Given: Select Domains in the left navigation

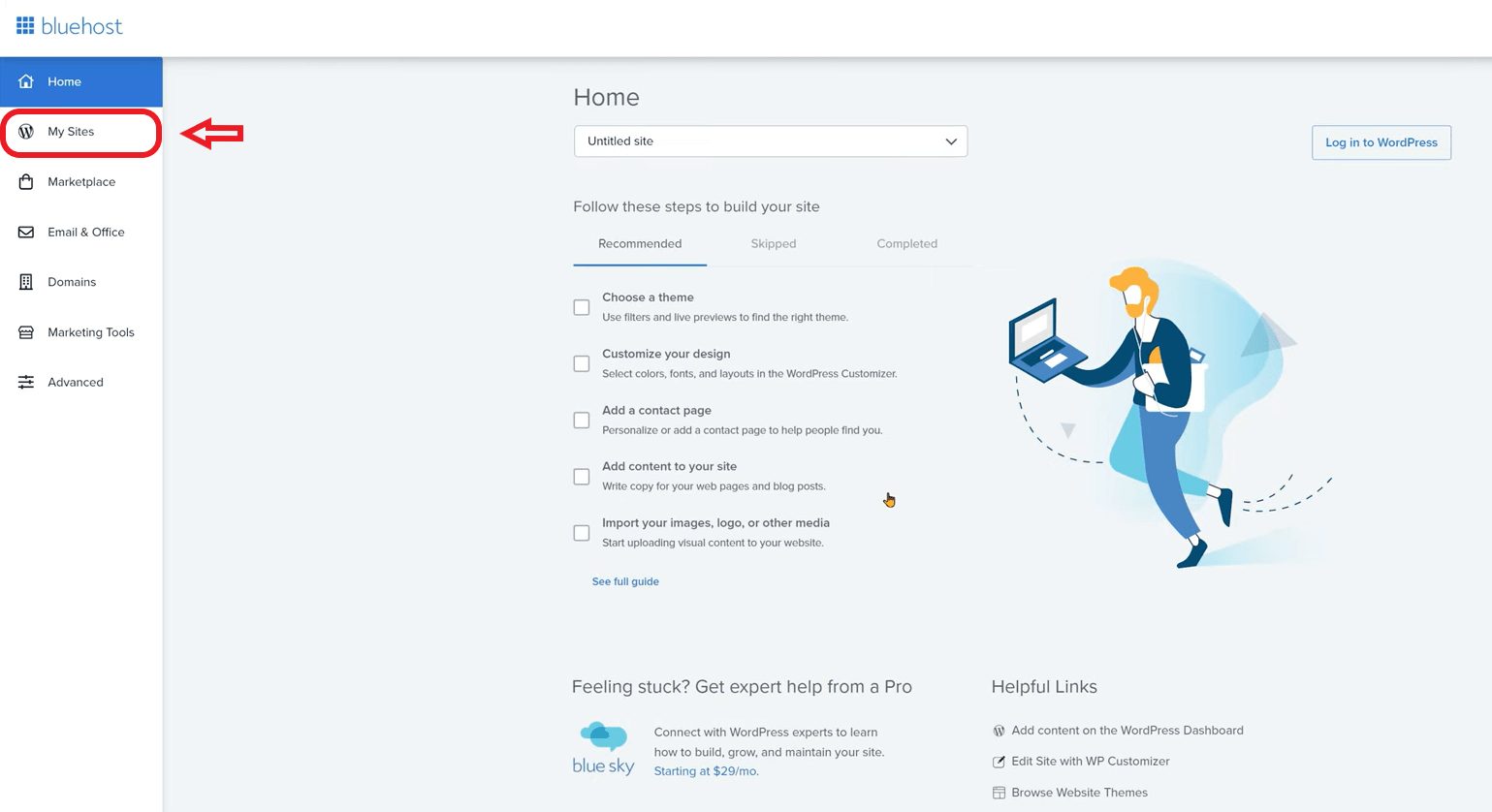Looking at the screenshot, I should point(81,282).
